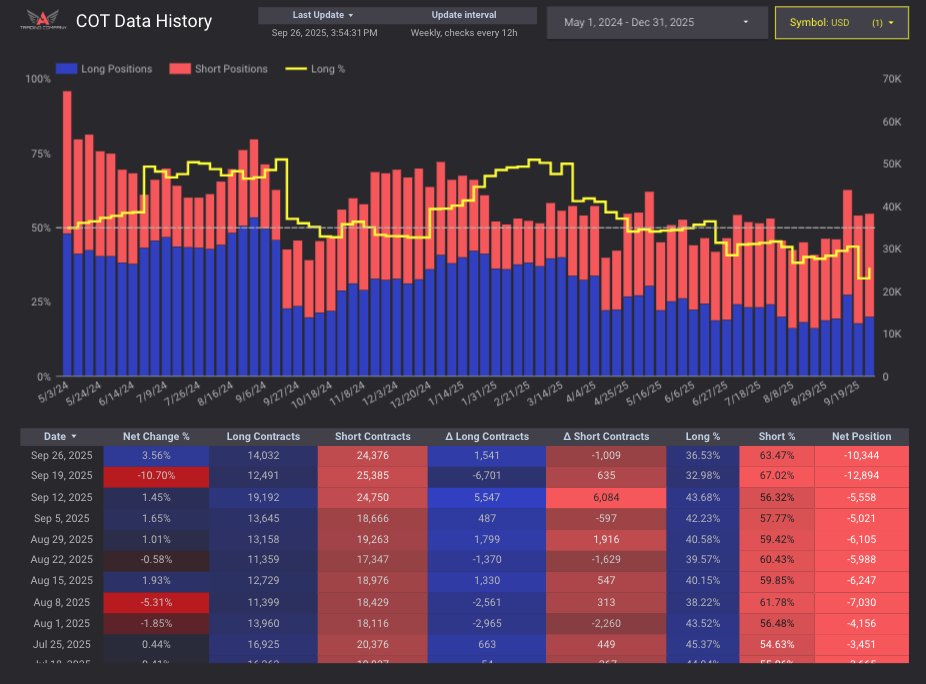Sort by Long Contracts column
Viewport: 926px width, 684px height.
263,437
